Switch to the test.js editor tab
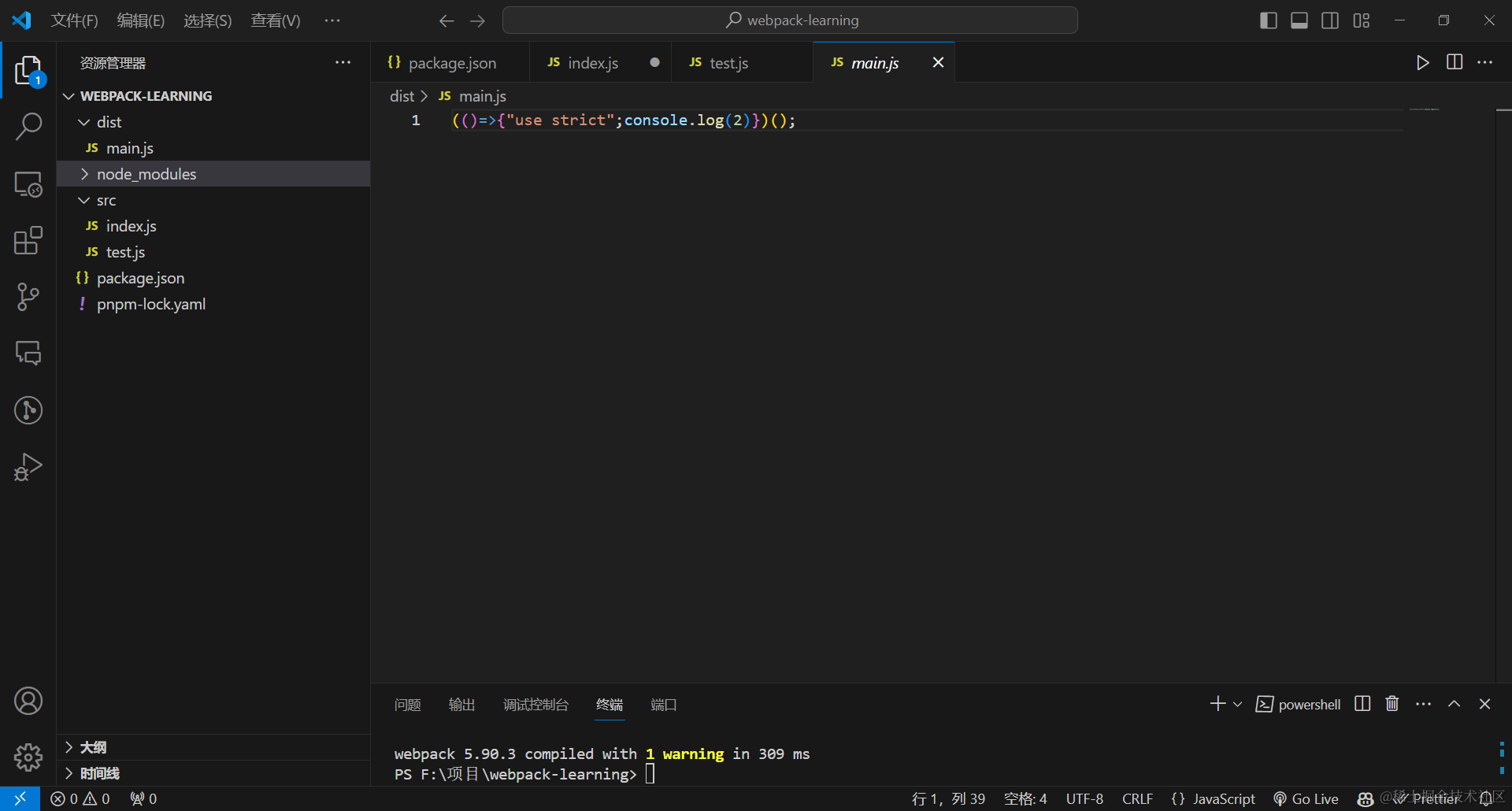The width and height of the screenshot is (1512, 811). 742,63
